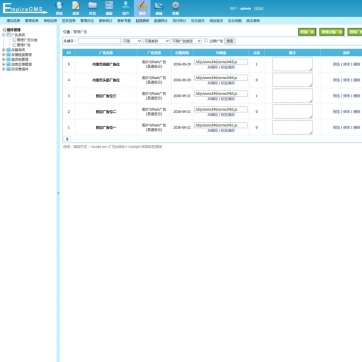362x362 pixels.
Task: Open the 不限广告类型 ad type dropdown
Action: click(x=186, y=41)
